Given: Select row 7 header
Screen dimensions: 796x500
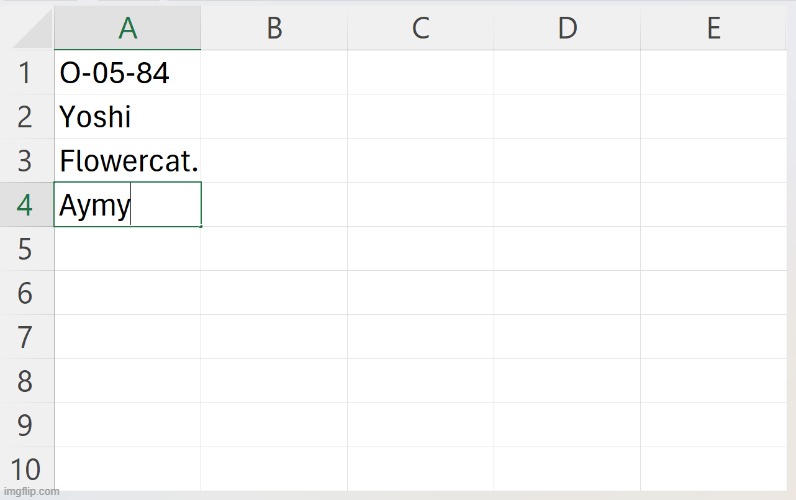Looking at the screenshot, I should coord(25,337).
